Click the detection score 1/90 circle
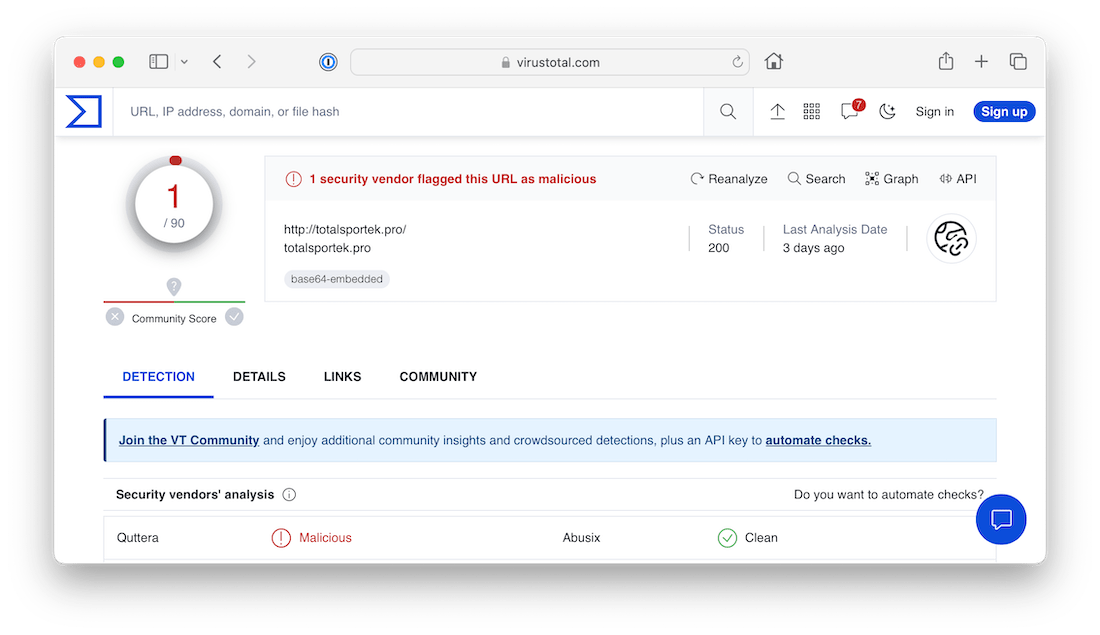Screen dimensions: 1100x635 pos(174,204)
